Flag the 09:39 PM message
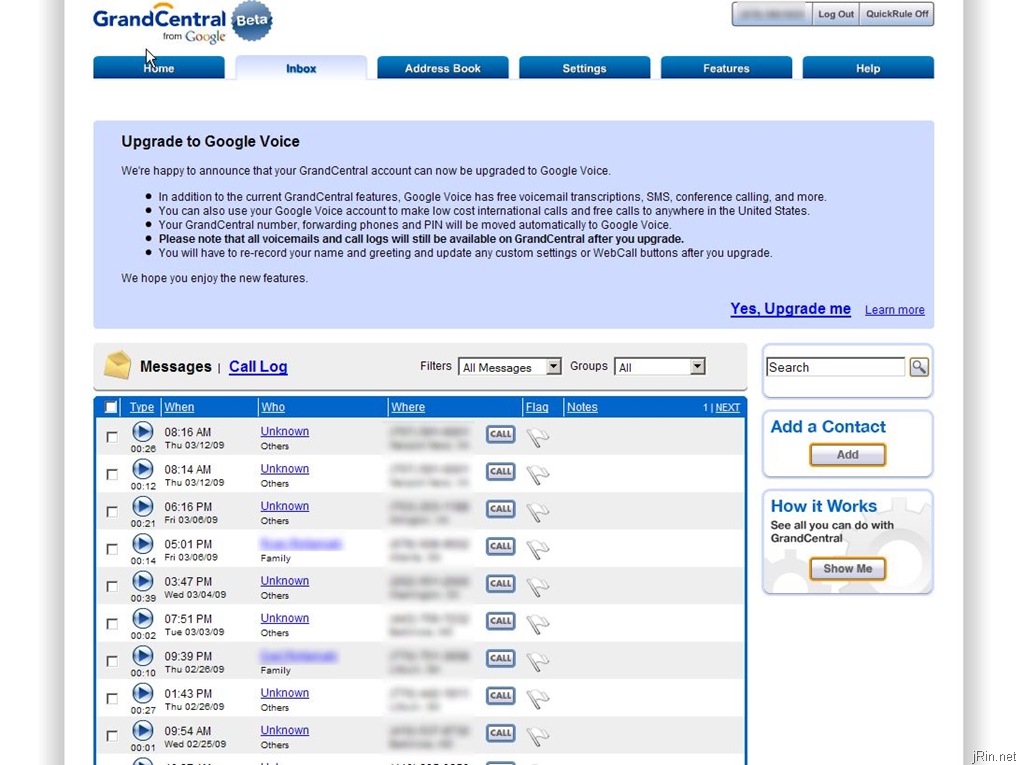This screenshot has width=1024, height=765. [x=537, y=660]
